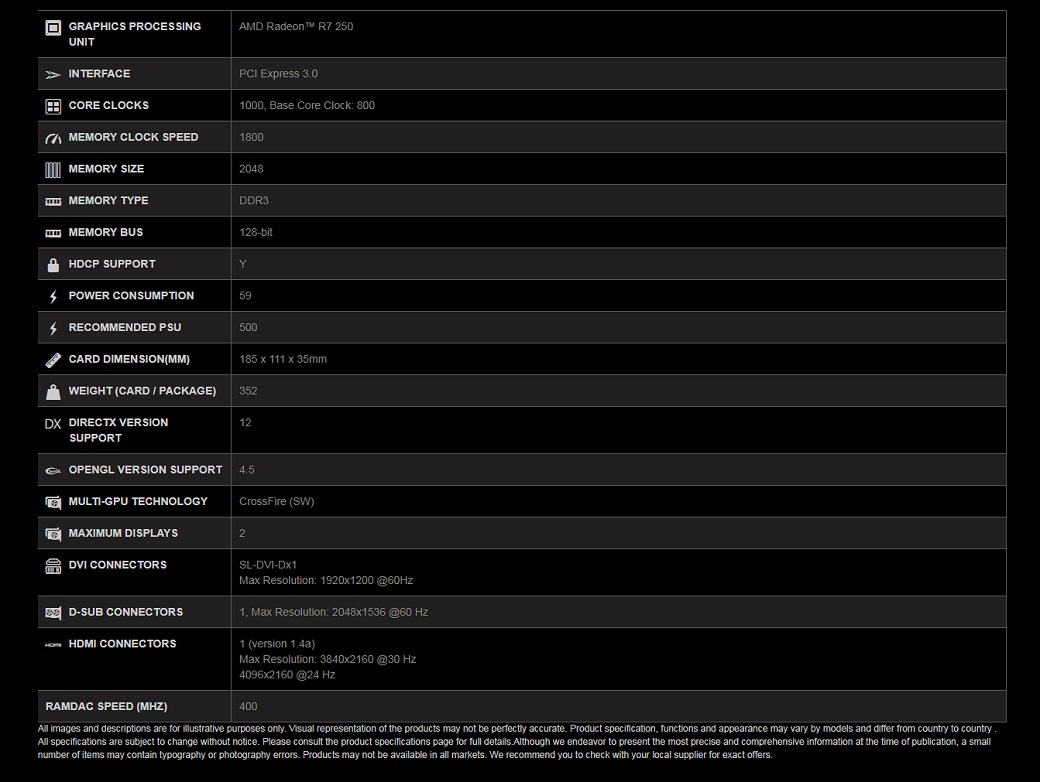Click the 'HDMI CONNECTORS' label
1040x782 pixels.
pyautogui.click(x=123, y=644)
